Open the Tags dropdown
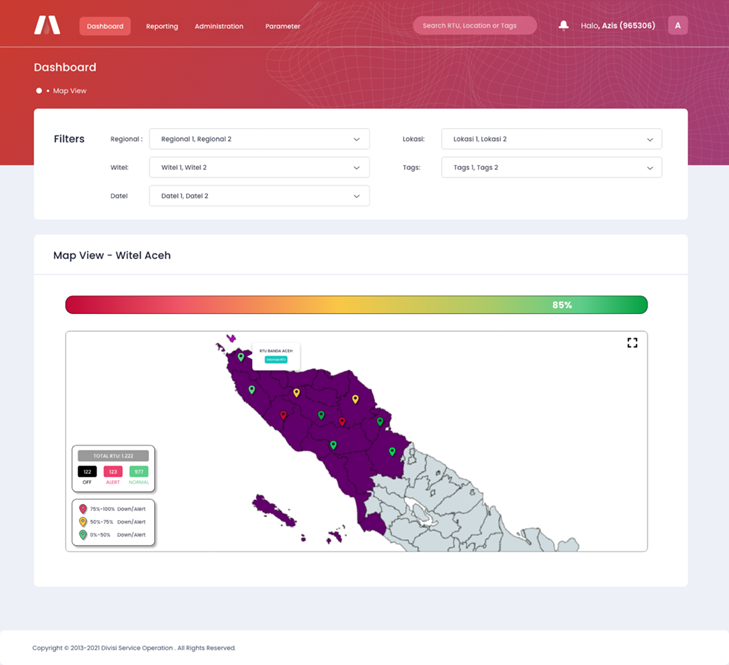This screenshot has width=729, height=665. pos(551,167)
